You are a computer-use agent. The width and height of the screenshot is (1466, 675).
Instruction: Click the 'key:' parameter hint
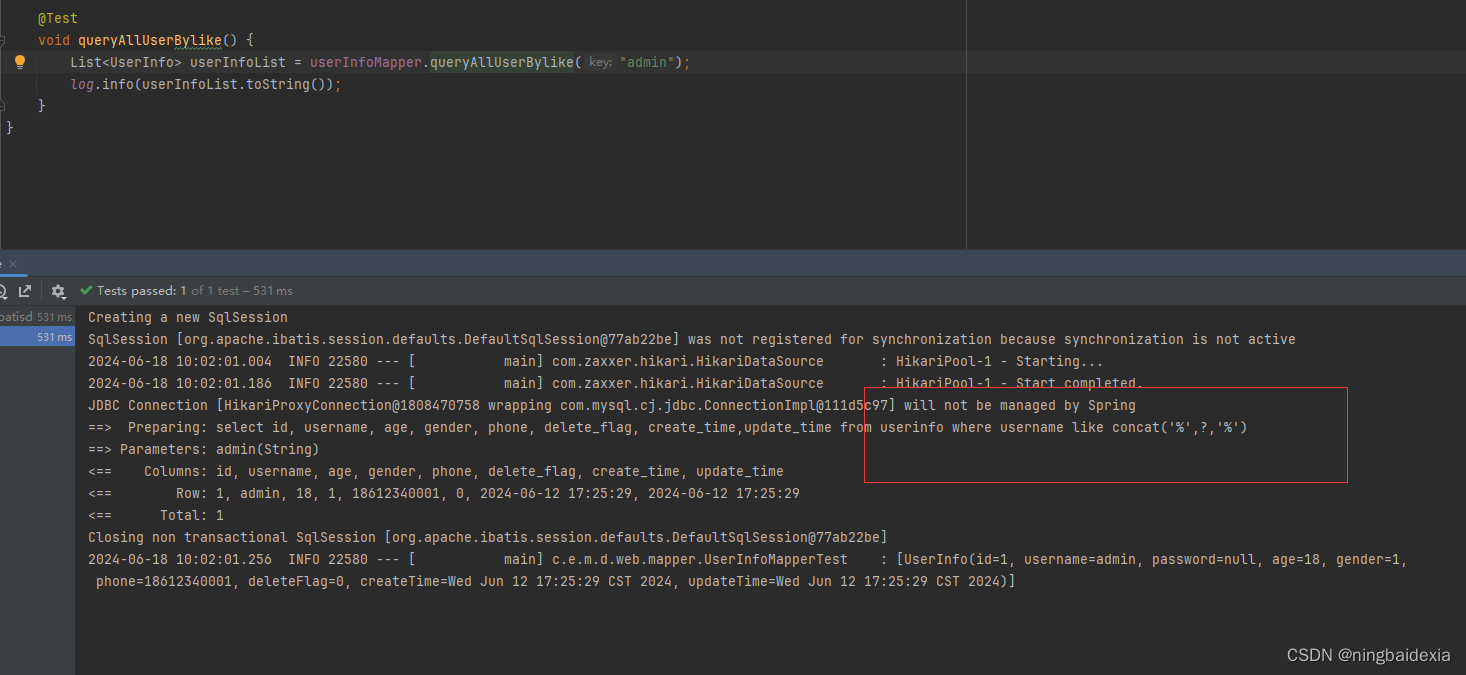(x=600, y=62)
